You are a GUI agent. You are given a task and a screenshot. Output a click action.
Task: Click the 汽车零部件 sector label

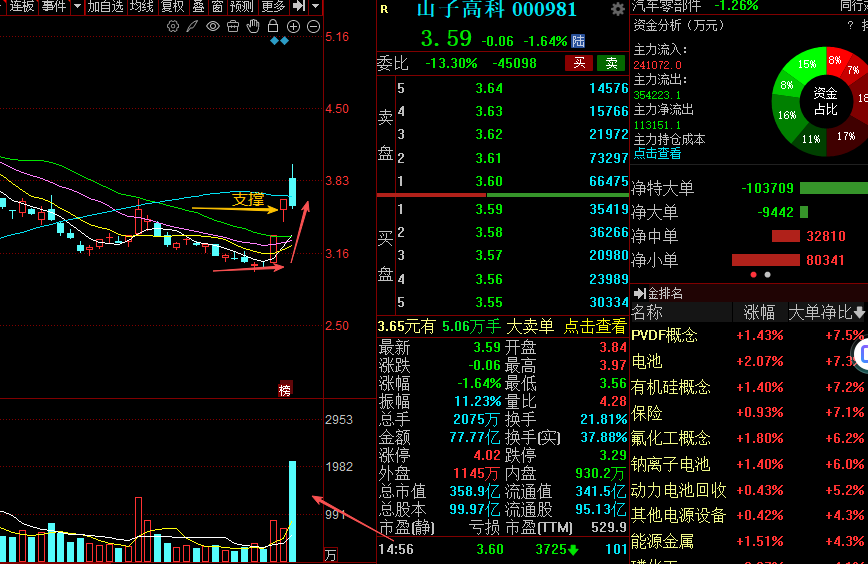point(666,6)
